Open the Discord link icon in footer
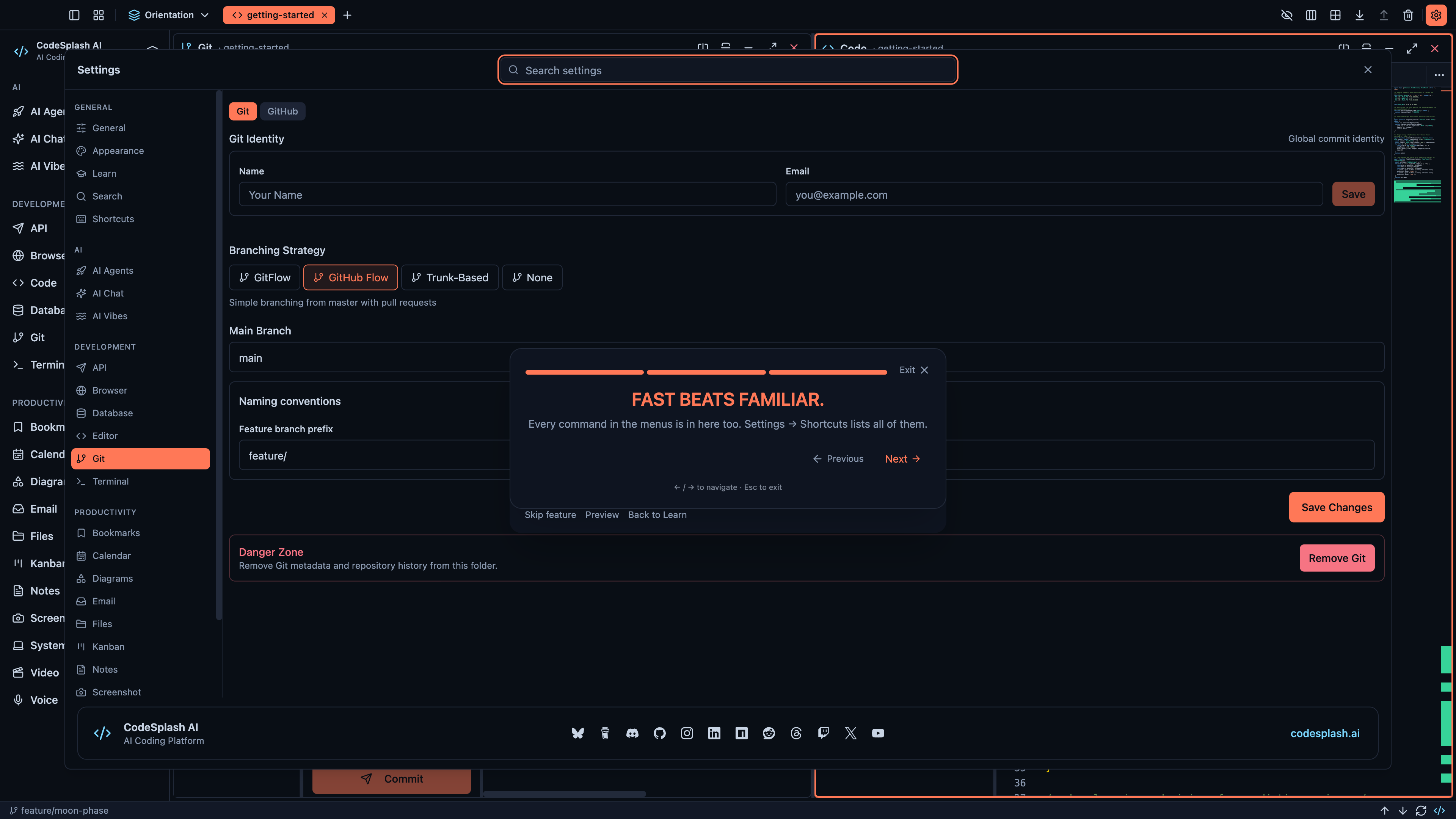 632,733
